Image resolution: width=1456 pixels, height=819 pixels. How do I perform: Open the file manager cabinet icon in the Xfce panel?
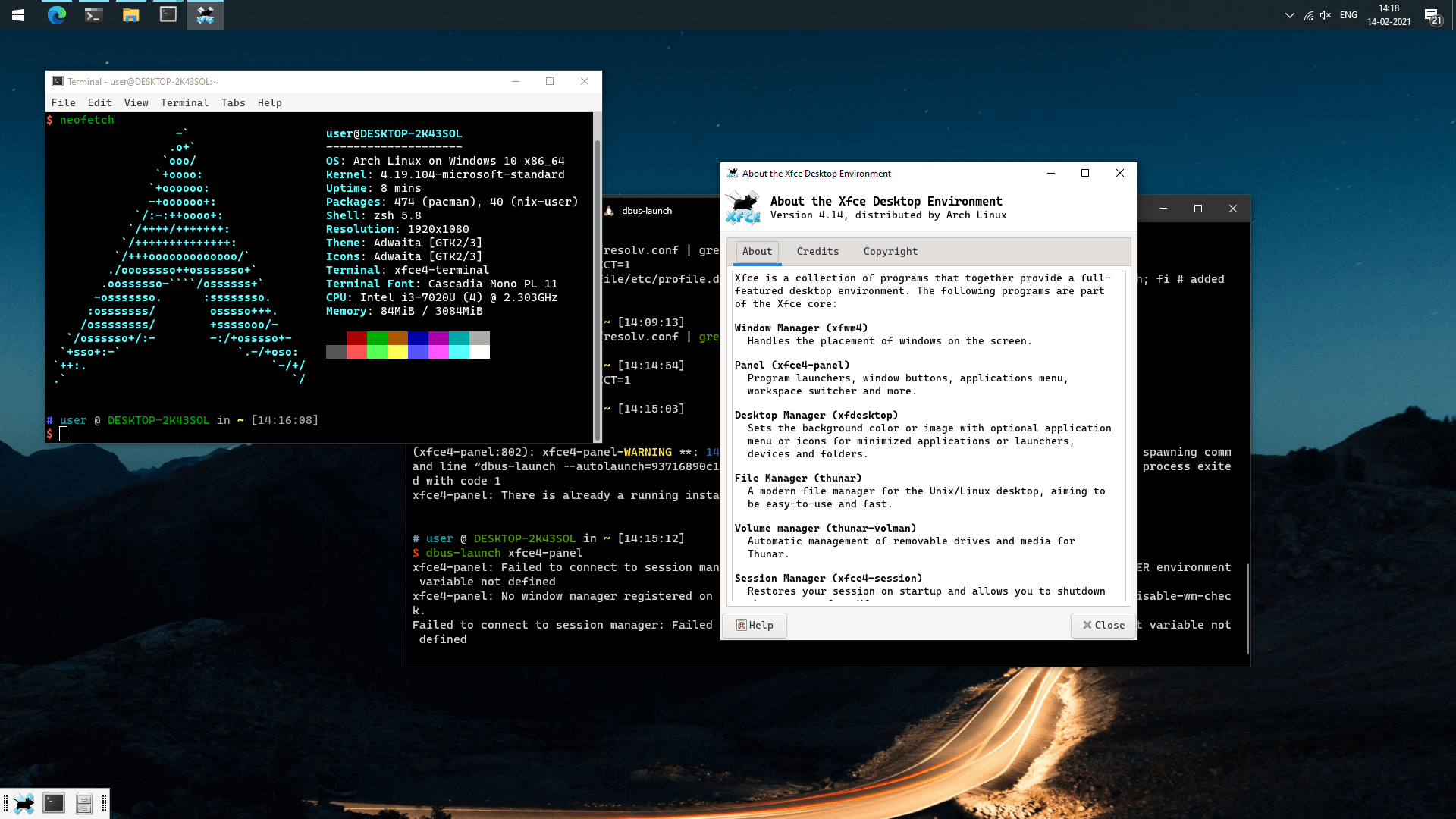pyautogui.click(x=84, y=803)
